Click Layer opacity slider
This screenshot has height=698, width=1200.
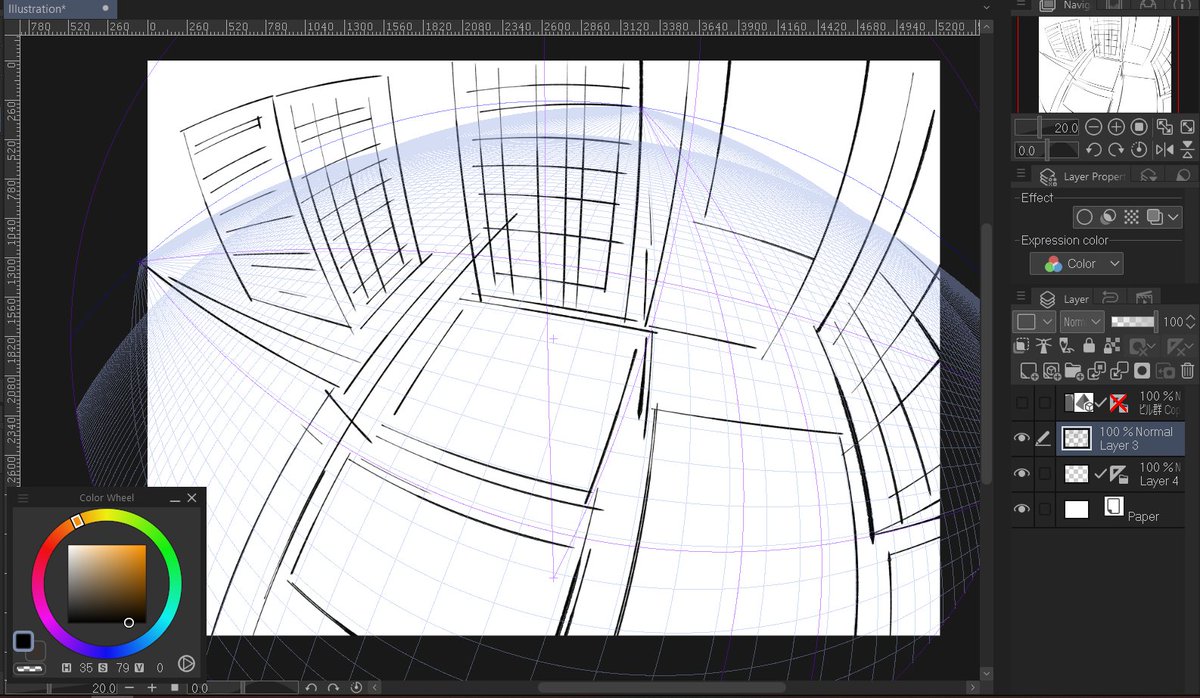coord(1134,322)
